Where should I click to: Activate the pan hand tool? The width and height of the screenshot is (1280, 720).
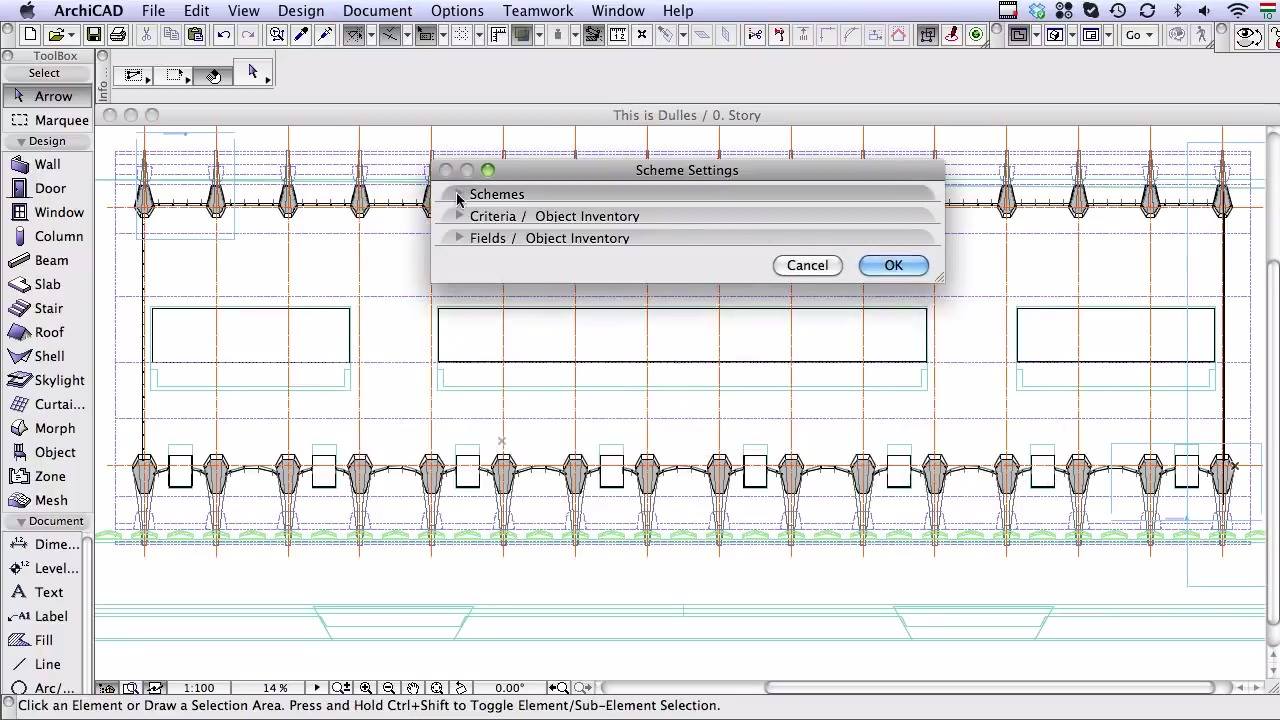(413, 688)
